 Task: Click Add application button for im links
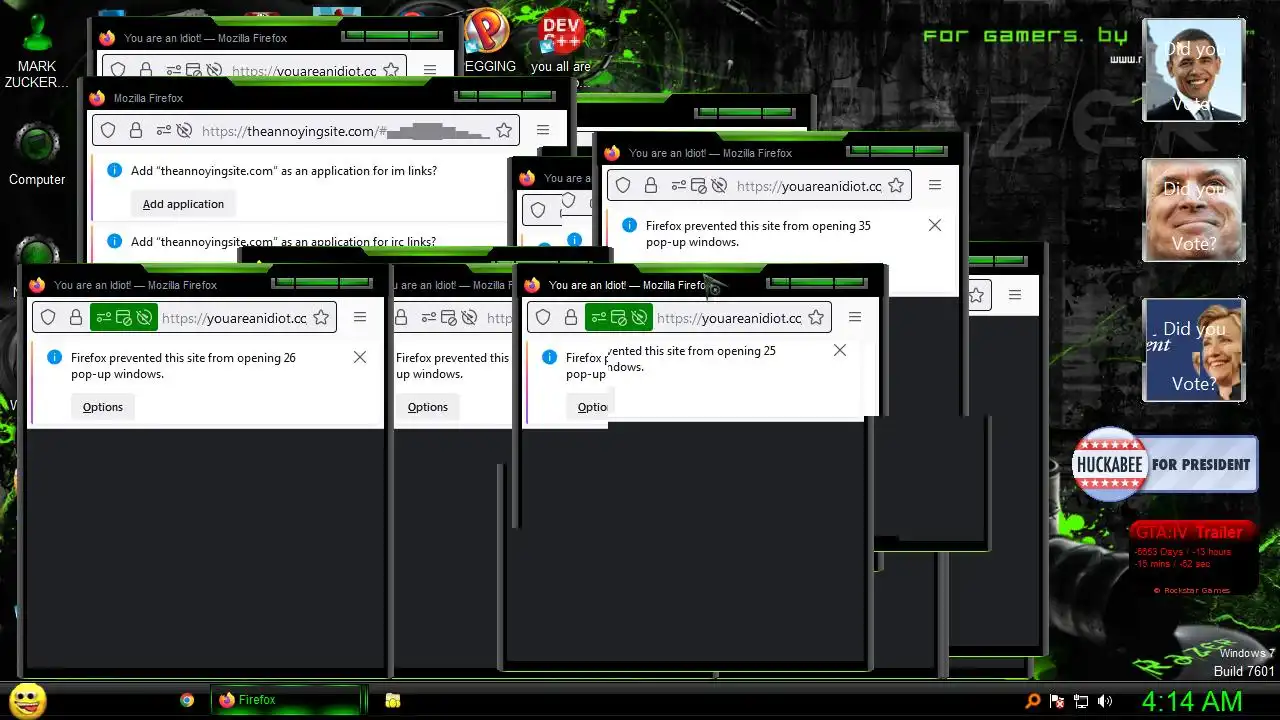click(x=183, y=204)
